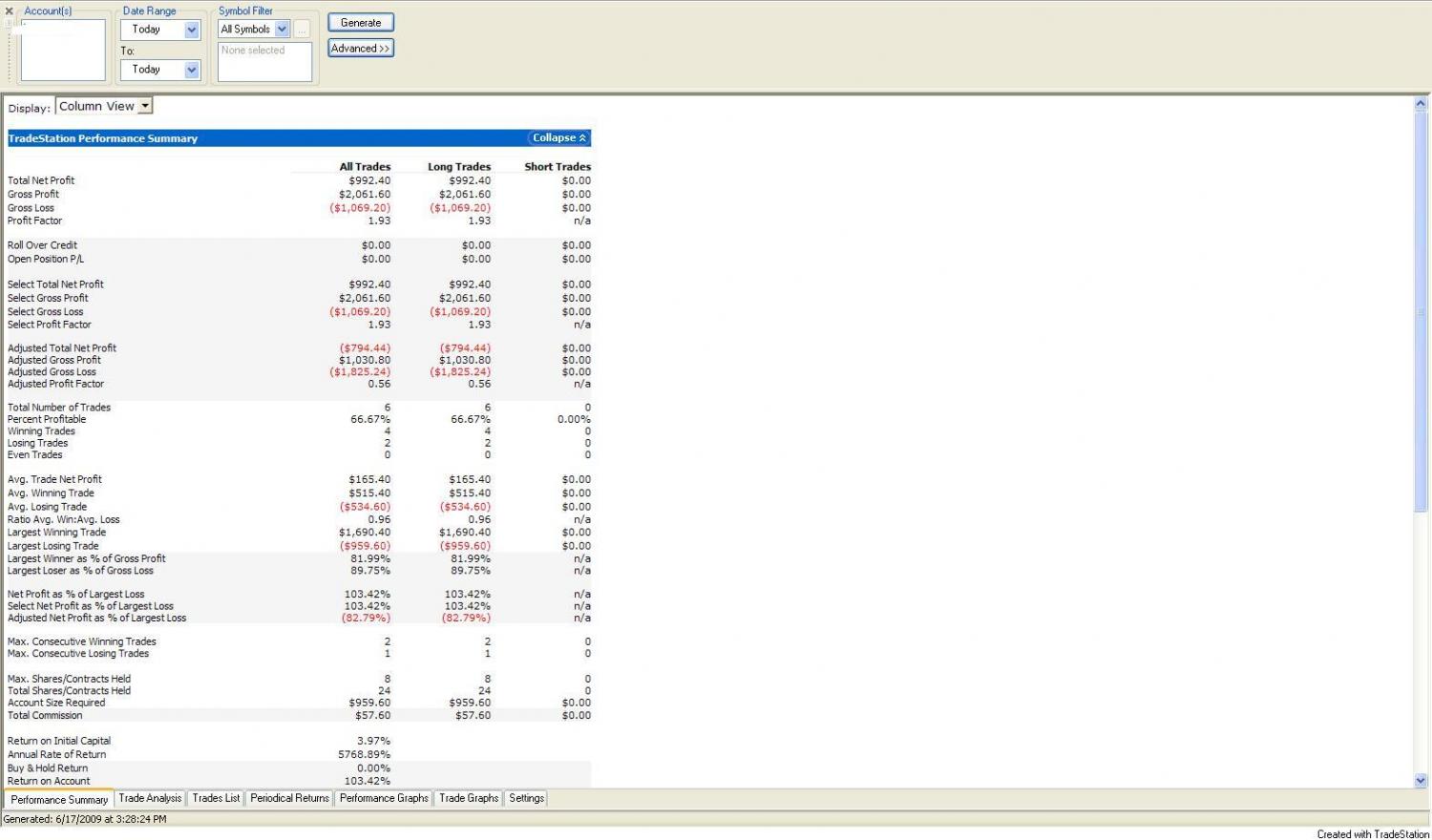Screen dimensions: 1432x840
Task: Click the vertical scrollbar thumb
Action: tap(1421, 312)
